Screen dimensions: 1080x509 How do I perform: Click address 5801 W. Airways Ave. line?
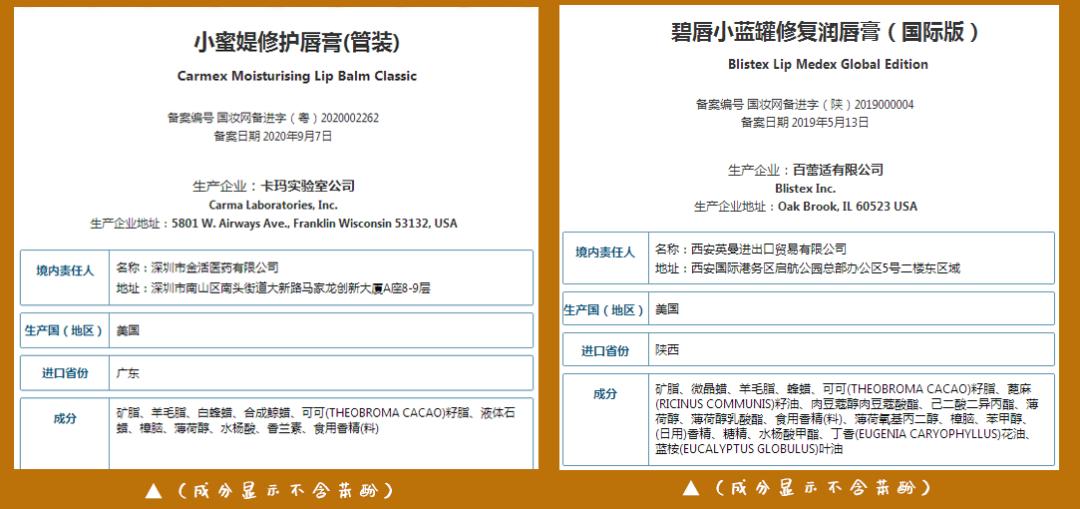coord(273,223)
